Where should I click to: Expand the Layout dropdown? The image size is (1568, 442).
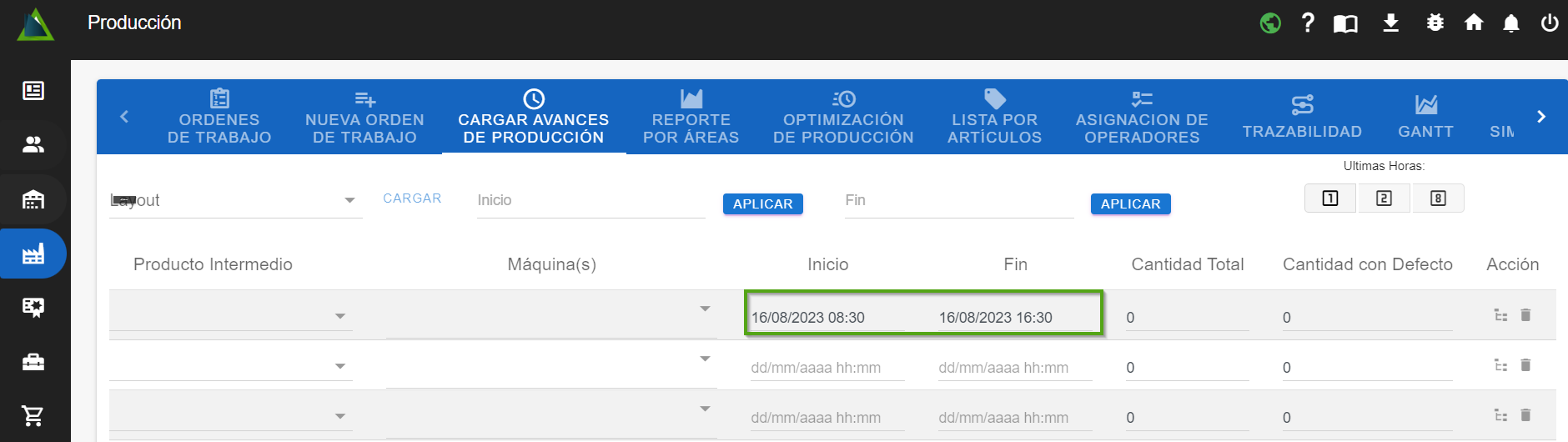[349, 200]
